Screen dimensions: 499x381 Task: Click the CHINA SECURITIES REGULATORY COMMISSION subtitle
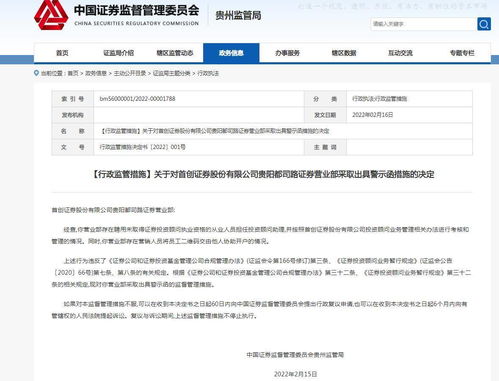(136, 23)
